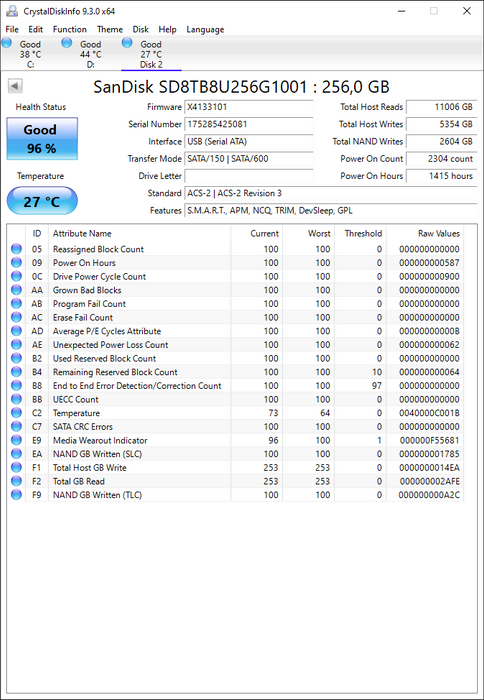The width and height of the screenshot is (484, 700).
Task: Click raw value 0040000C001B
Action: (x=429, y=413)
